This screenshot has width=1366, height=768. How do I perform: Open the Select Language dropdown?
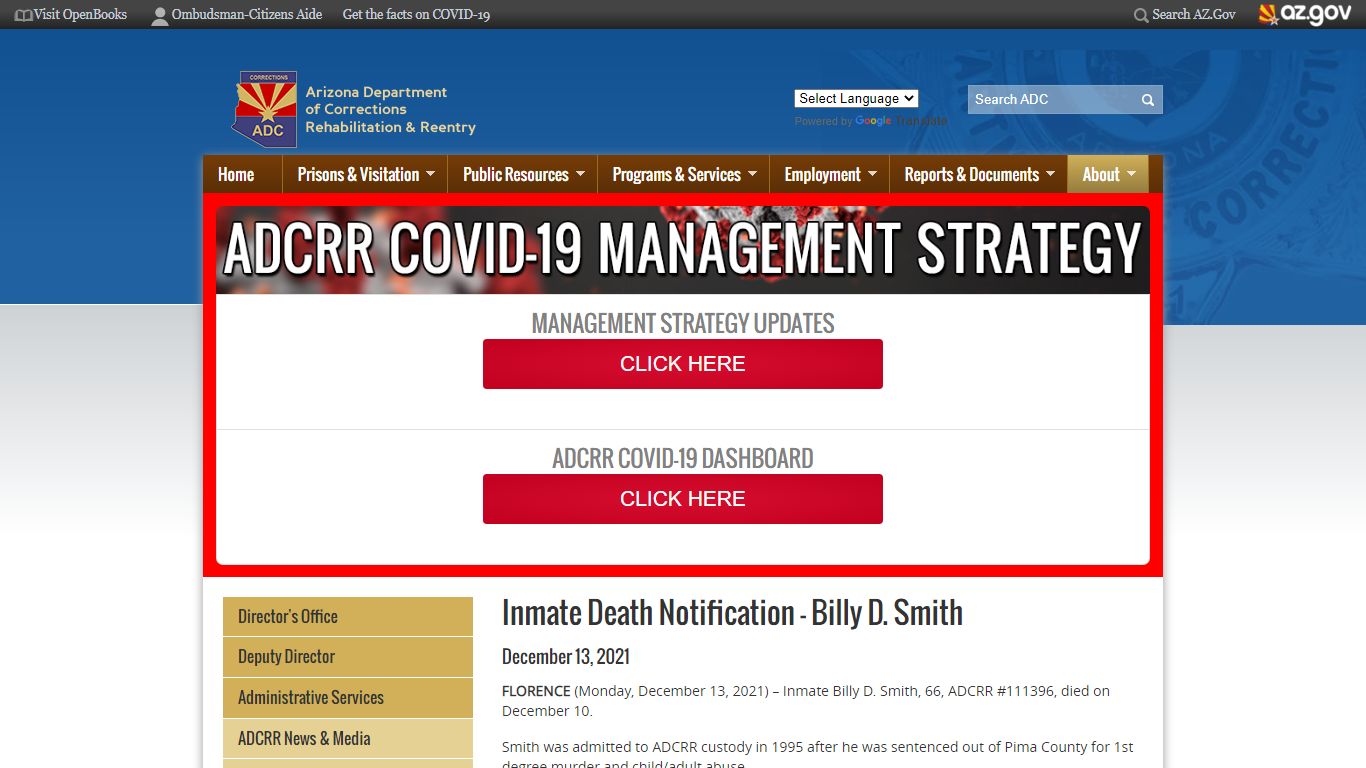pos(856,98)
